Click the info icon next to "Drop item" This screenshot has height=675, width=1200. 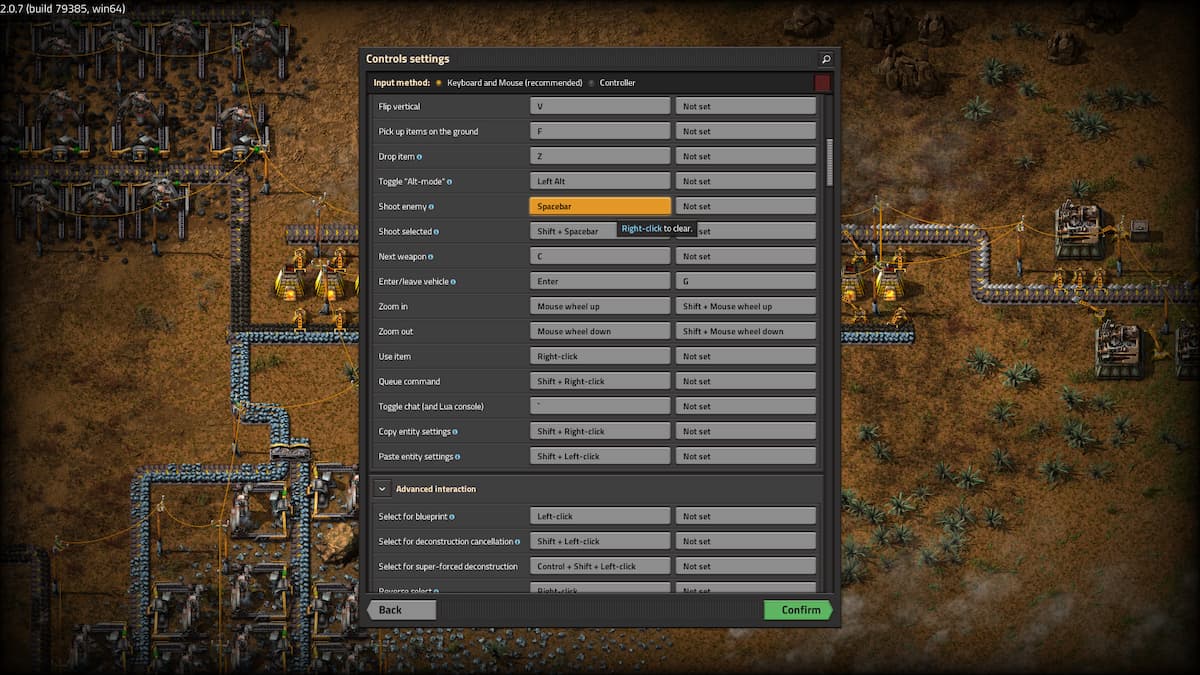click(x=421, y=156)
